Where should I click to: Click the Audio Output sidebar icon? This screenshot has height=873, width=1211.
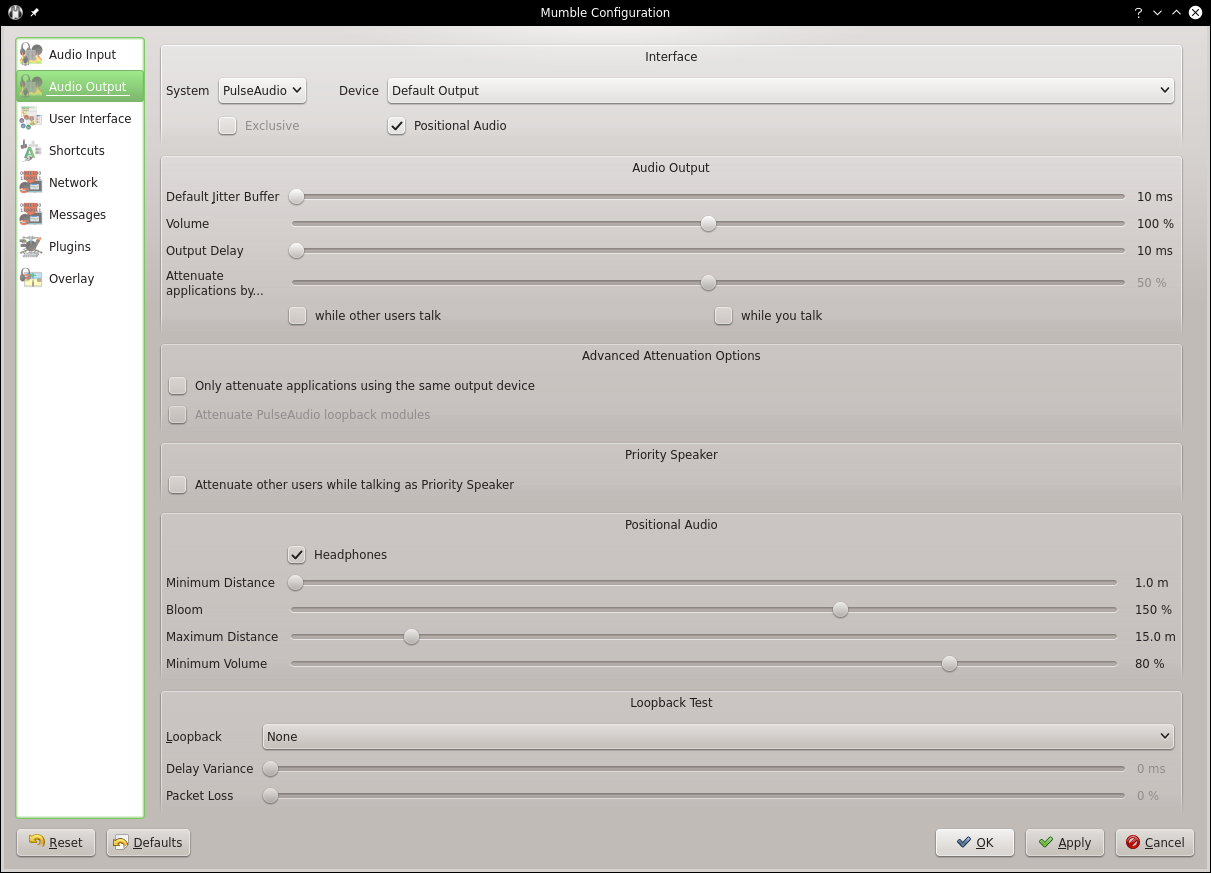pyautogui.click(x=30, y=86)
